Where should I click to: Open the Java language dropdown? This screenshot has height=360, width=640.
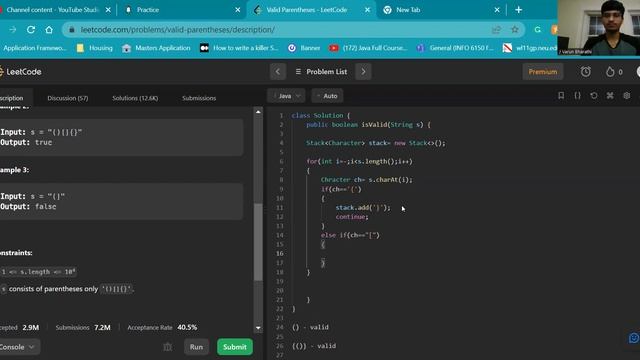point(287,96)
